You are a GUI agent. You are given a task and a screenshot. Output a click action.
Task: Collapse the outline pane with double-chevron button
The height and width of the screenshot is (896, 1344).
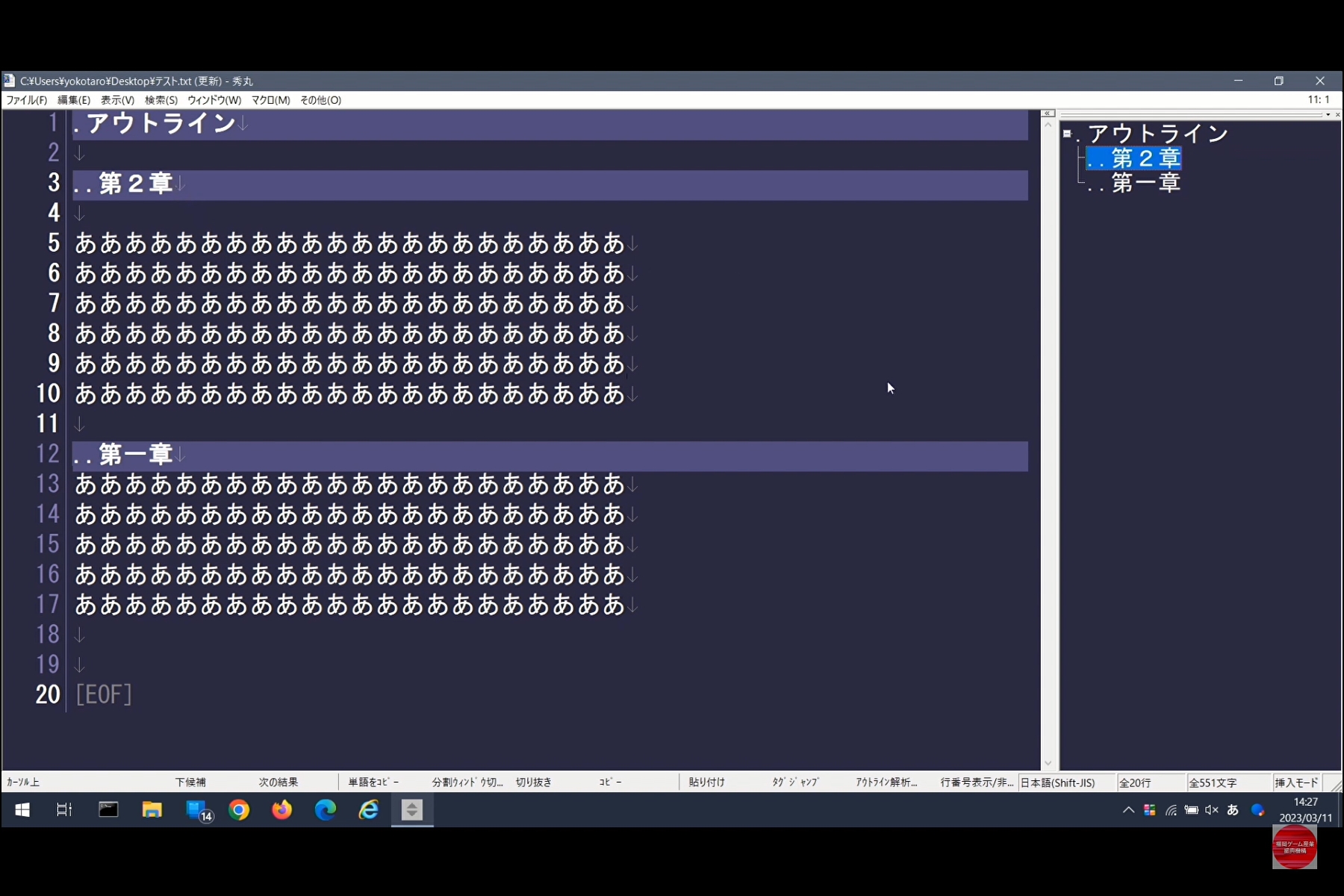[x=1048, y=113]
